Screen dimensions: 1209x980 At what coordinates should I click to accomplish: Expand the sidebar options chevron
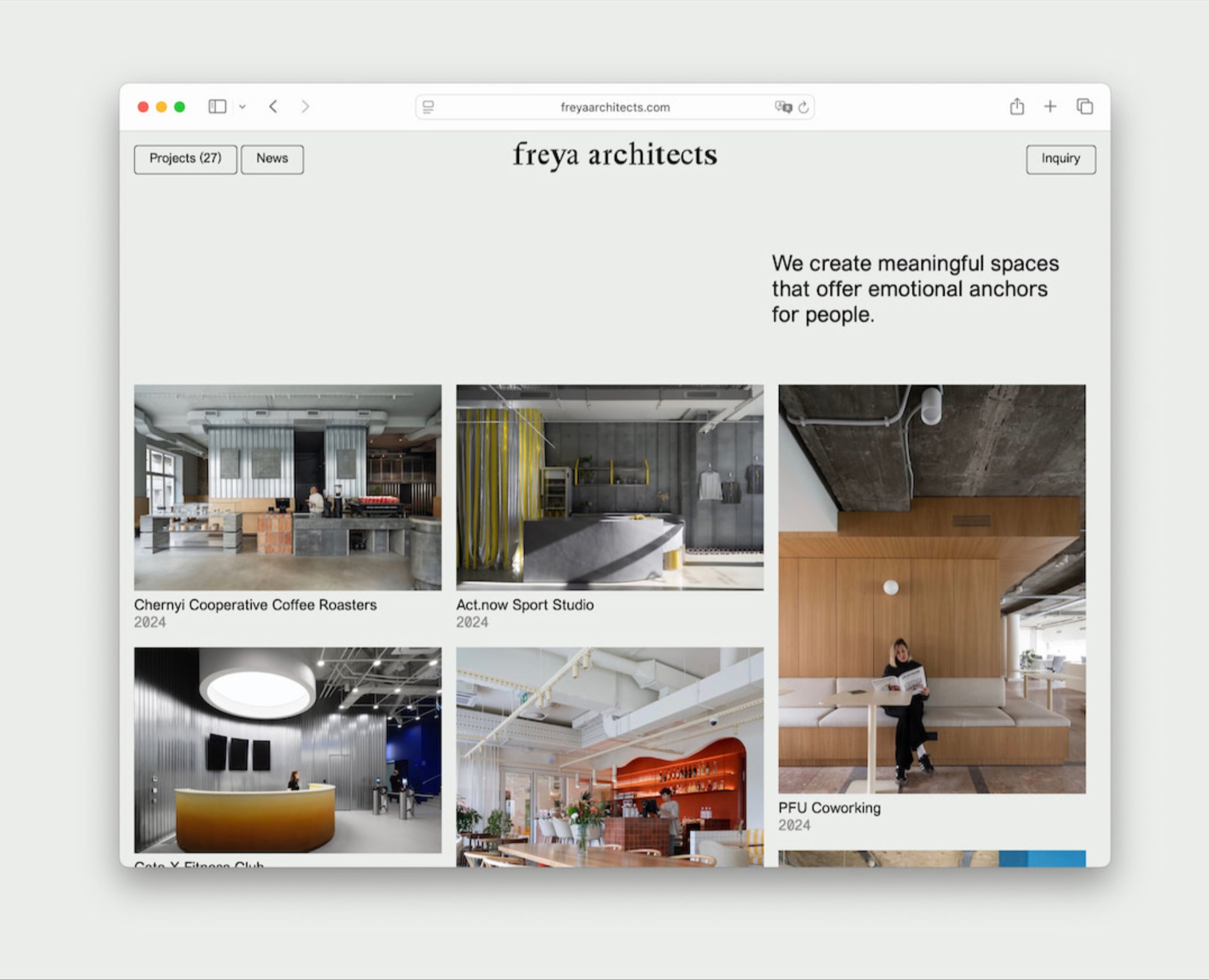tap(243, 106)
